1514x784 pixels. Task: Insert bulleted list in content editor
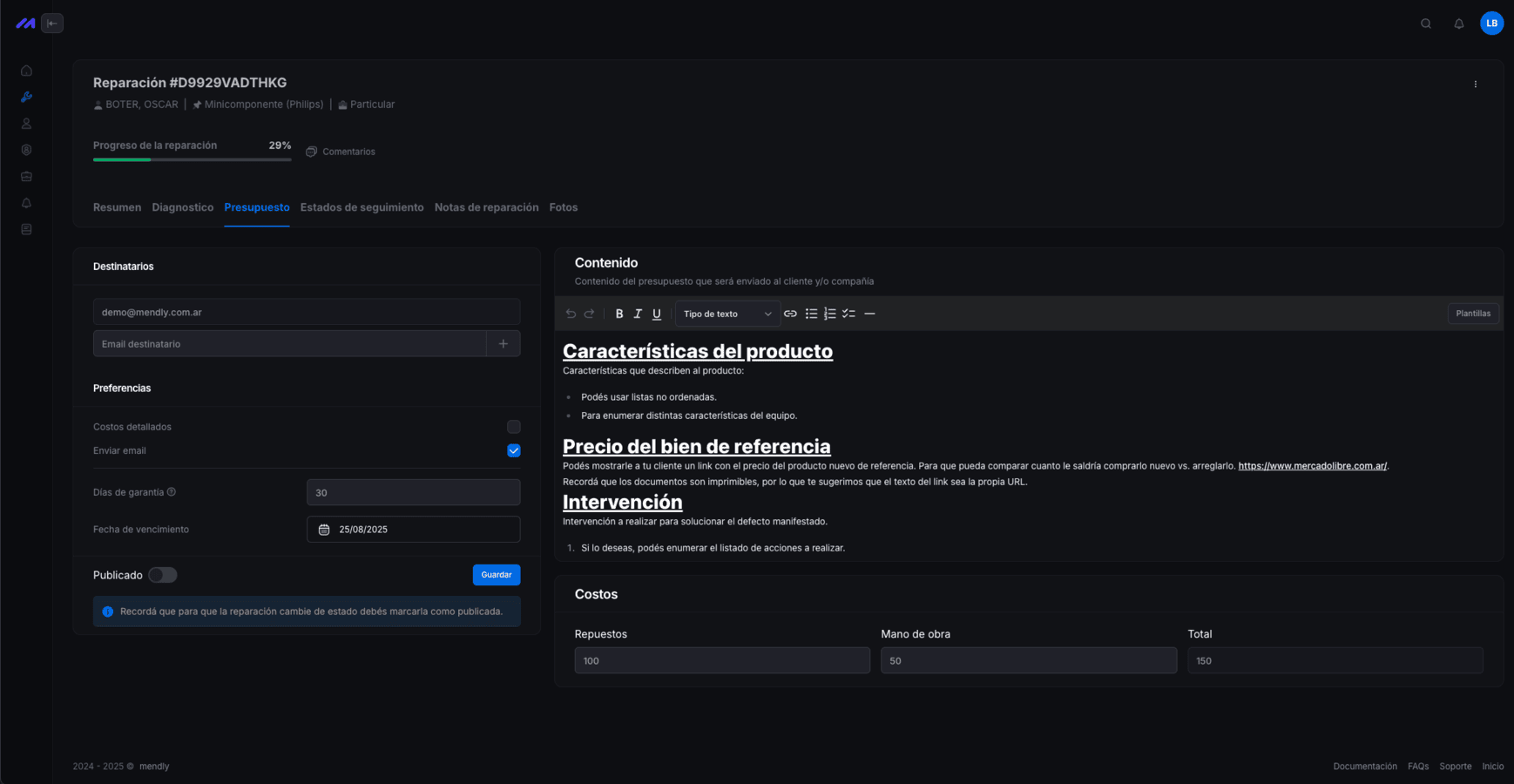[811, 314]
